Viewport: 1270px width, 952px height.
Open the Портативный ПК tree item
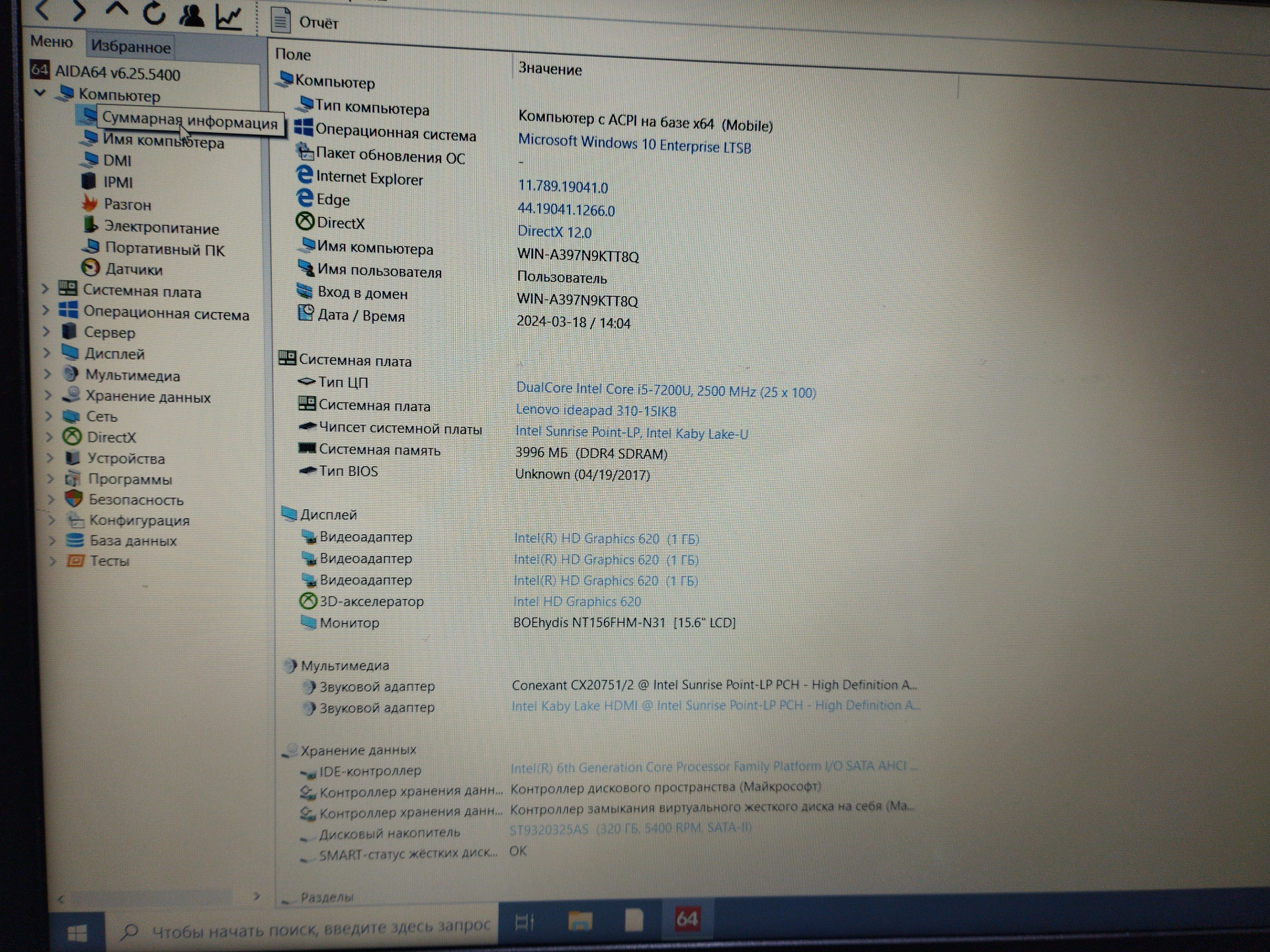[x=165, y=249]
